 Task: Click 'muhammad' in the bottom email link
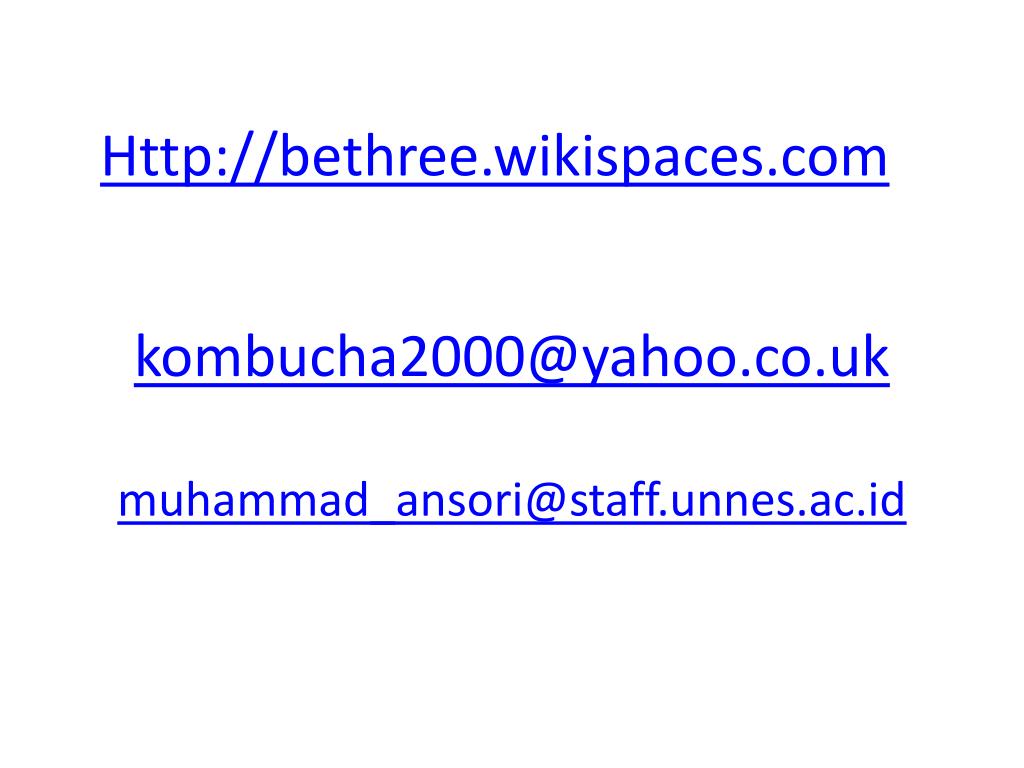pyautogui.click(x=243, y=501)
